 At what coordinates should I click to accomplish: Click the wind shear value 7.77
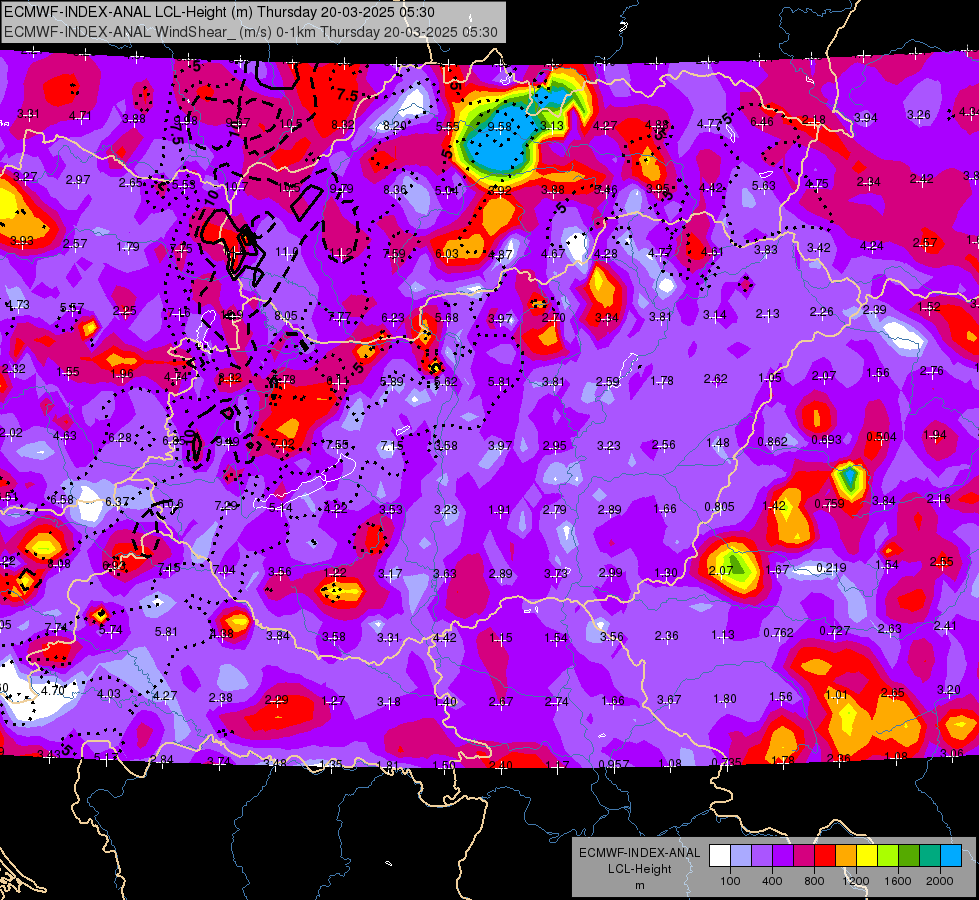tap(339, 317)
